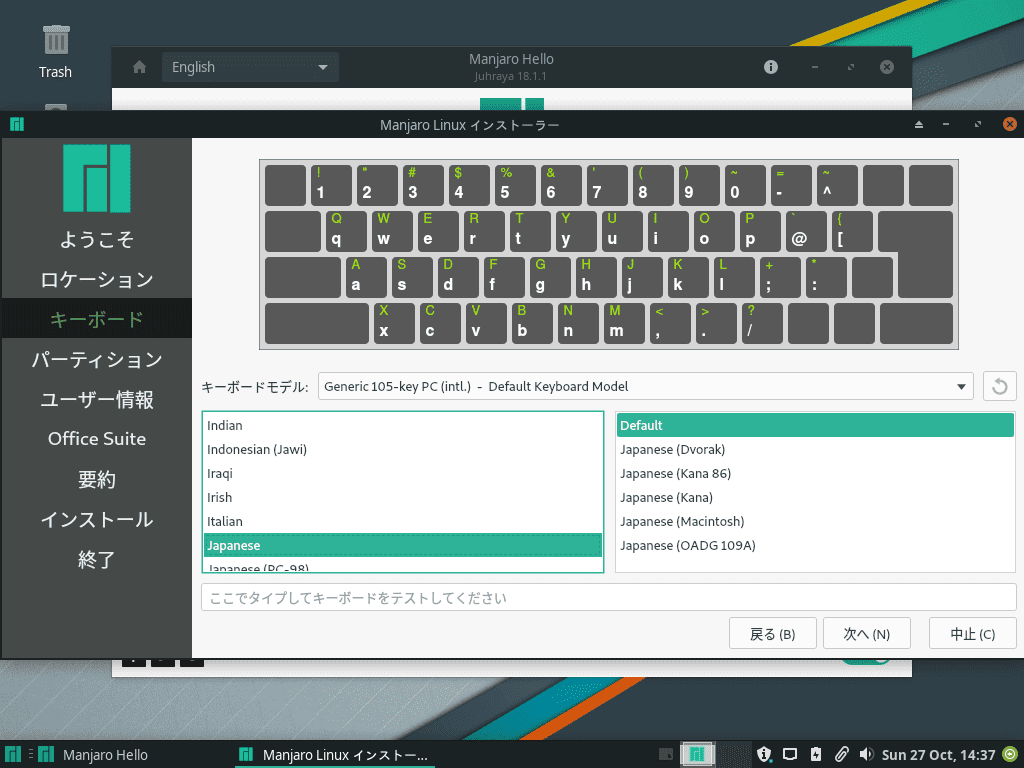Switch to the パーティション step in the sidebar
This screenshot has height=768, width=1024.
(x=96, y=359)
